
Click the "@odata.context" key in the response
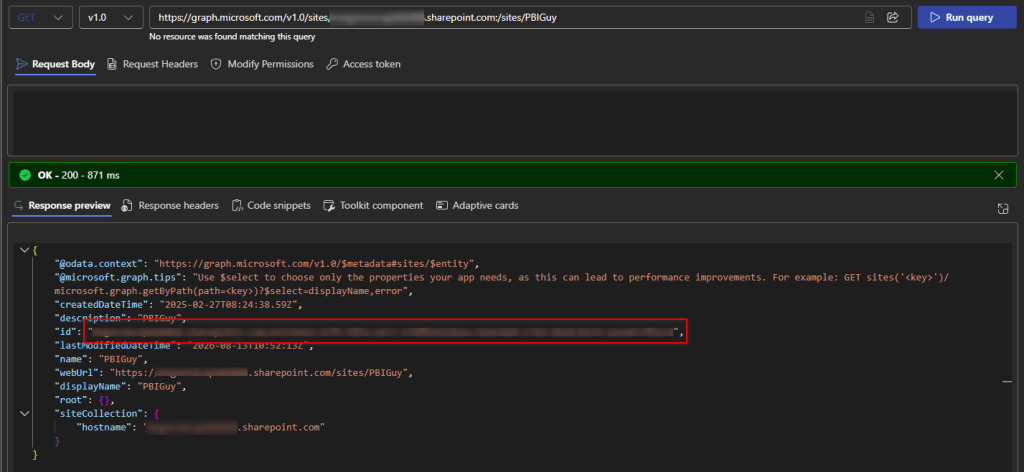point(101,264)
